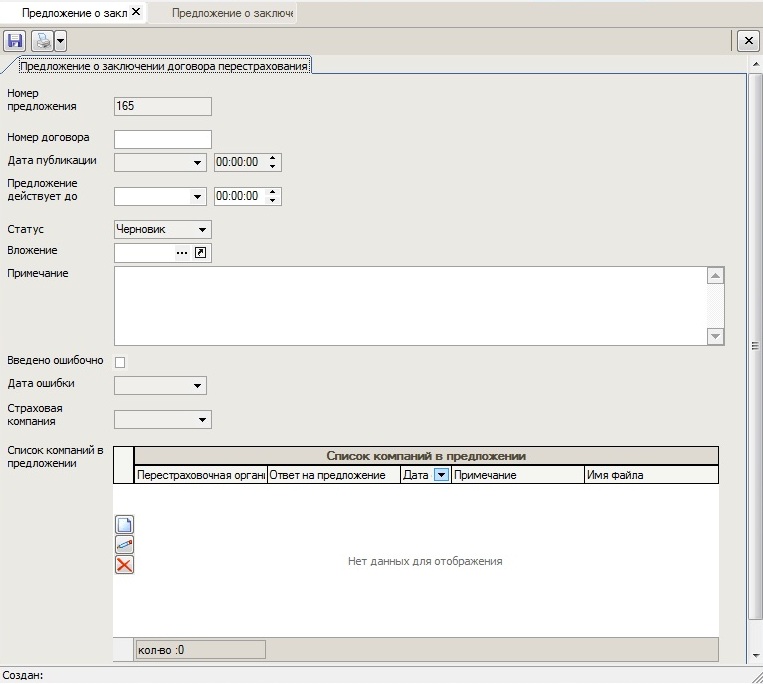The width and height of the screenshot is (763, 684).
Task: Open the Дата column filter dropdown
Action: point(441,476)
